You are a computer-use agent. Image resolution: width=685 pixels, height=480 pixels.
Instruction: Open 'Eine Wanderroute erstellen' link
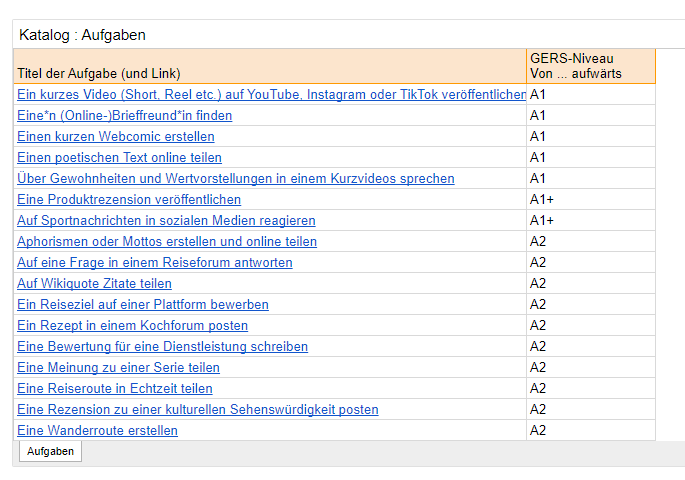(x=97, y=431)
